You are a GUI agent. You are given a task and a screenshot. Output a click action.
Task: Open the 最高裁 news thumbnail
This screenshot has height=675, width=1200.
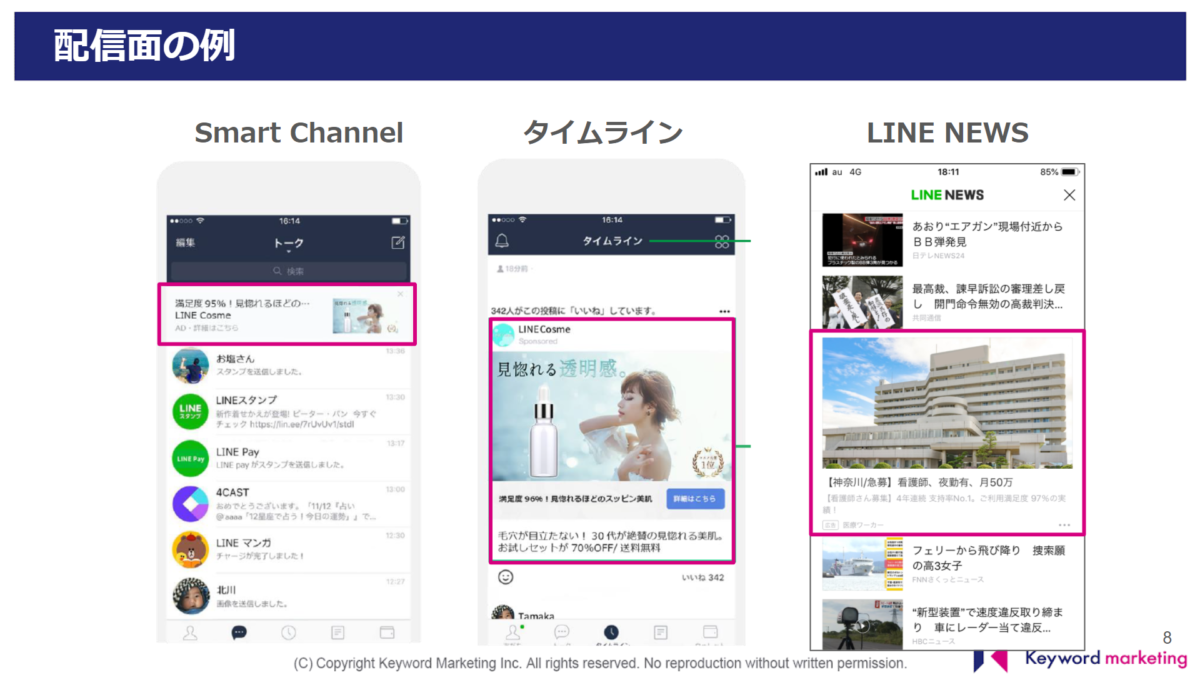click(862, 303)
